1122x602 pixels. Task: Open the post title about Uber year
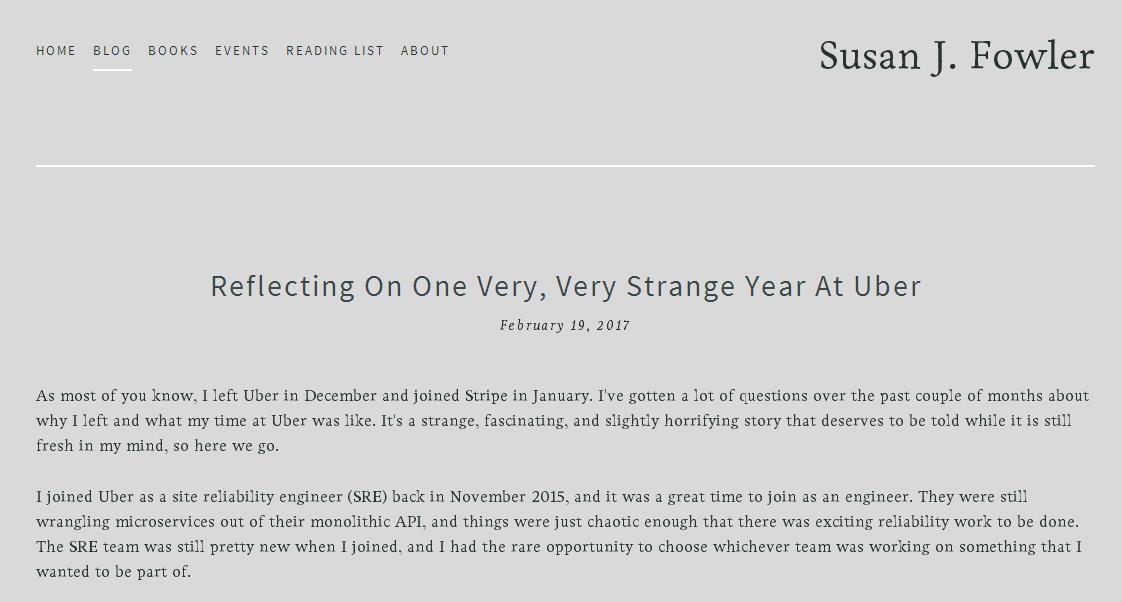(x=565, y=286)
